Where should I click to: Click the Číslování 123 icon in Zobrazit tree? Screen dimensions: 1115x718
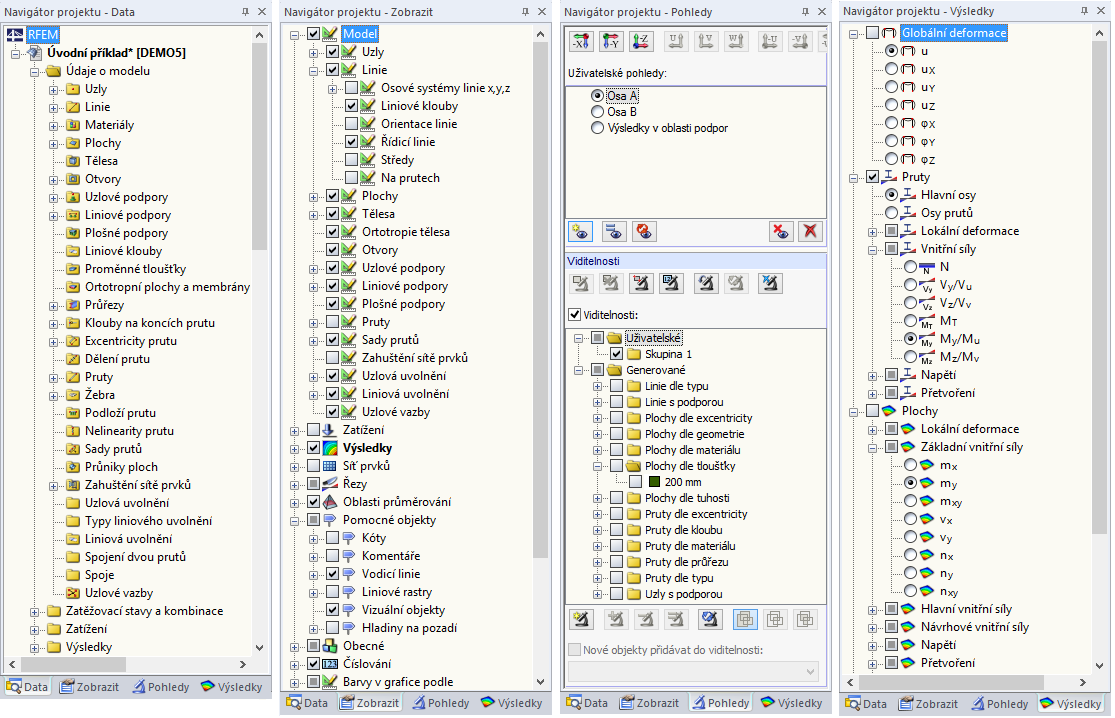tap(330, 664)
